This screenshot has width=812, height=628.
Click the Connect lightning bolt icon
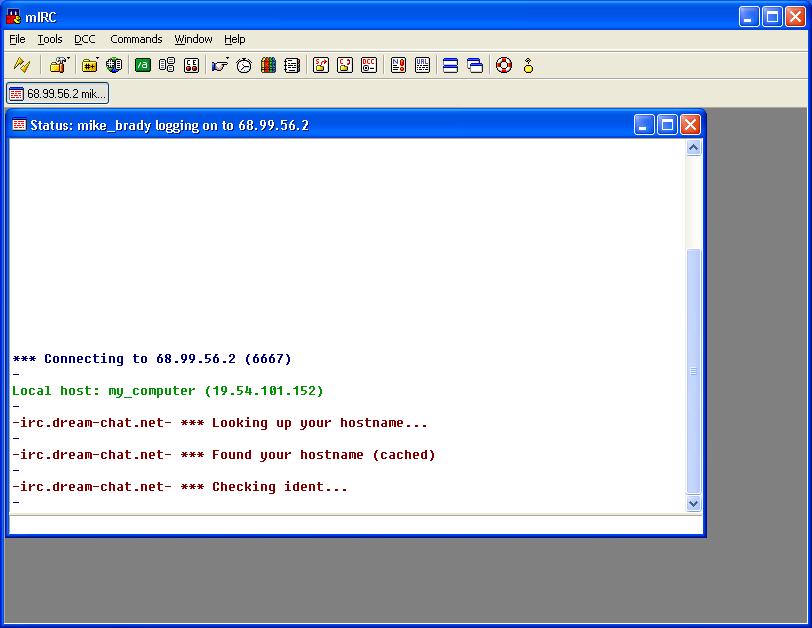point(22,65)
